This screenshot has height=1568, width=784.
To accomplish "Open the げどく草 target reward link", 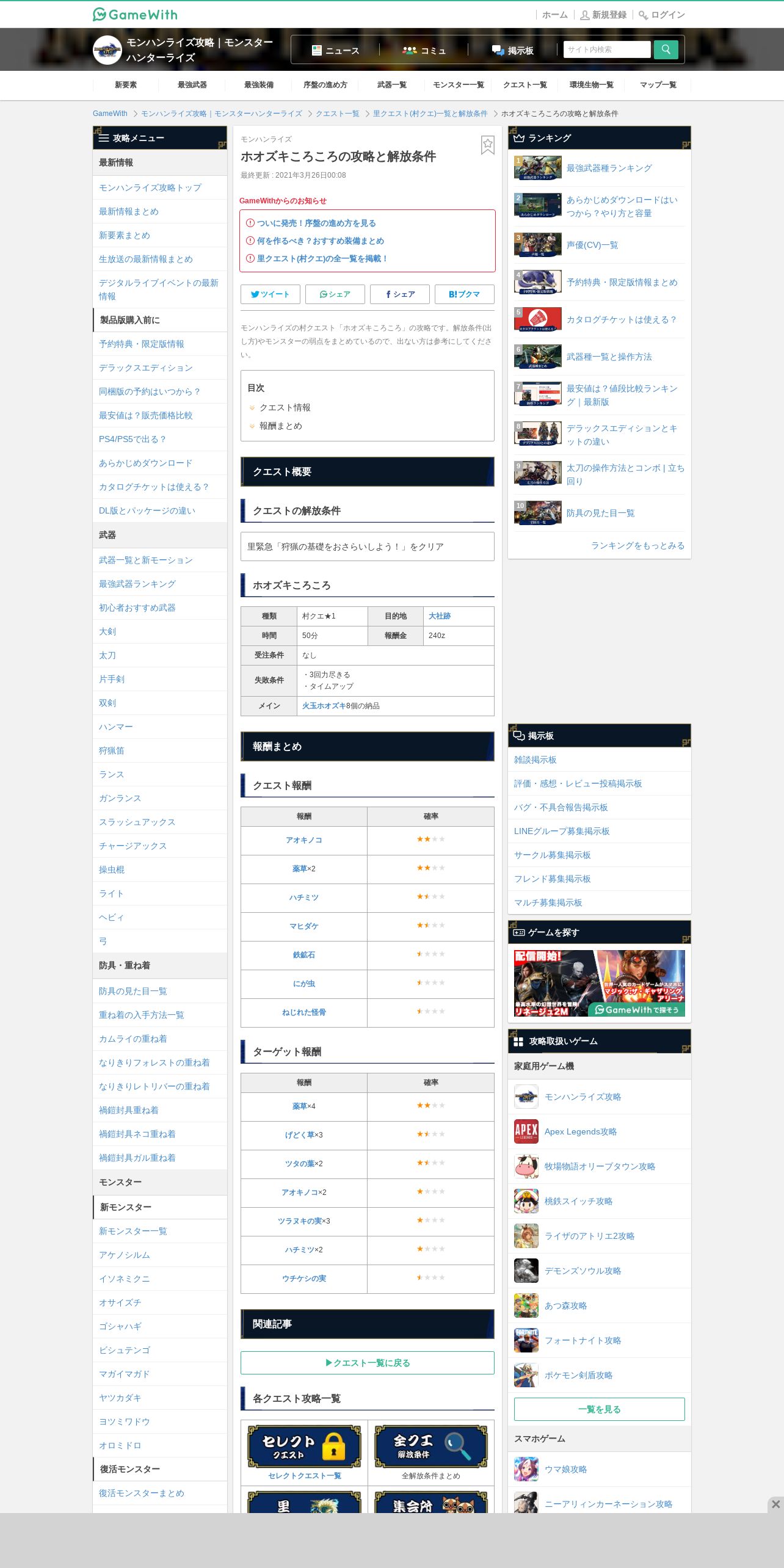I will (300, 1134).
